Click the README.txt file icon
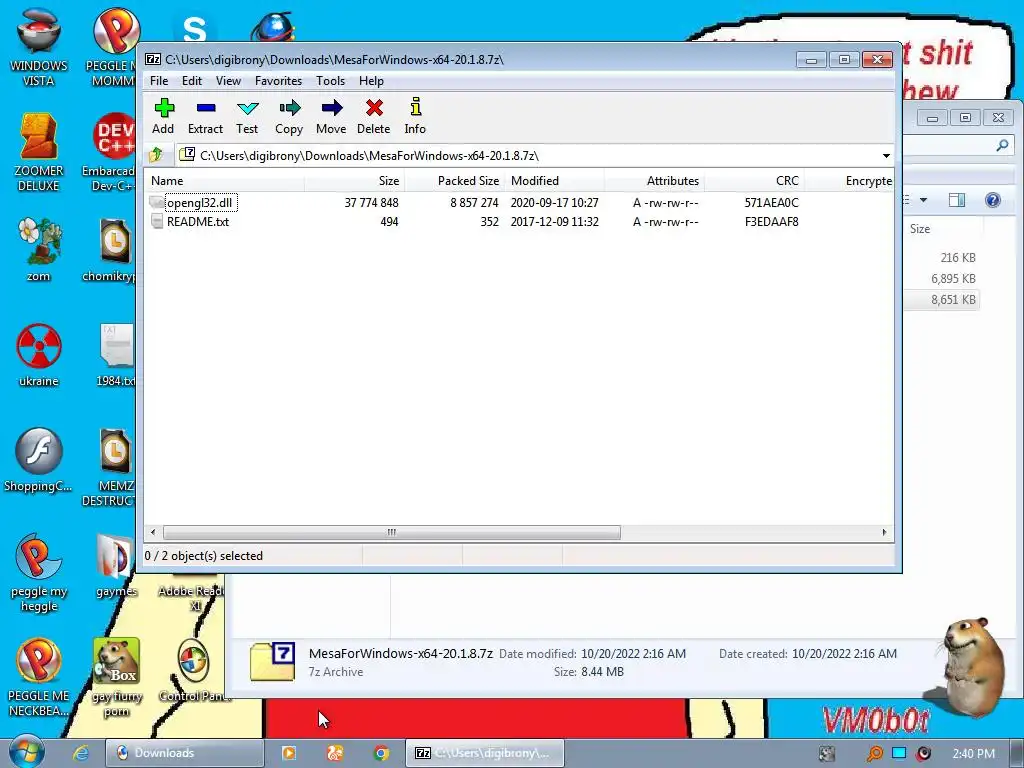Viewport: 1024px width, 768px height. [x=157, y=221]
